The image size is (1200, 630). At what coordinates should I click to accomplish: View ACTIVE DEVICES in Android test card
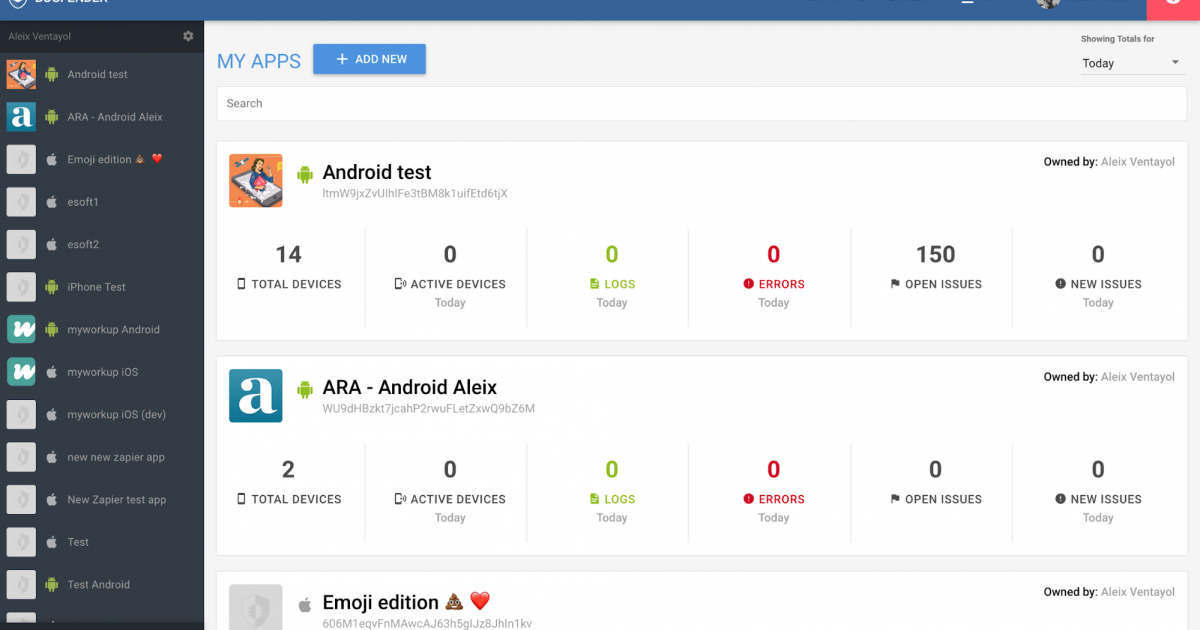[450, 276]
